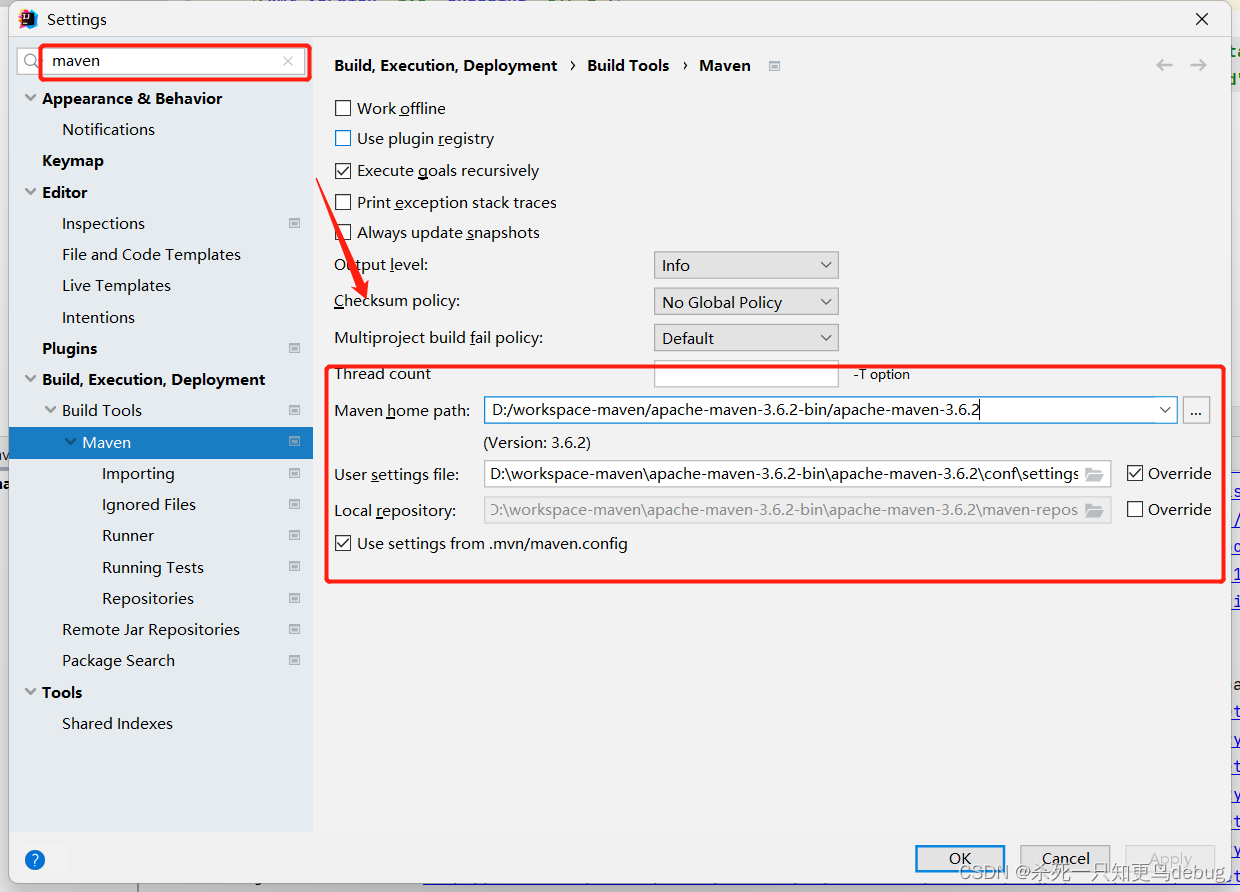Click the project-level icon on the Repositories row
1240x892 pixels.
click(294, 598)
